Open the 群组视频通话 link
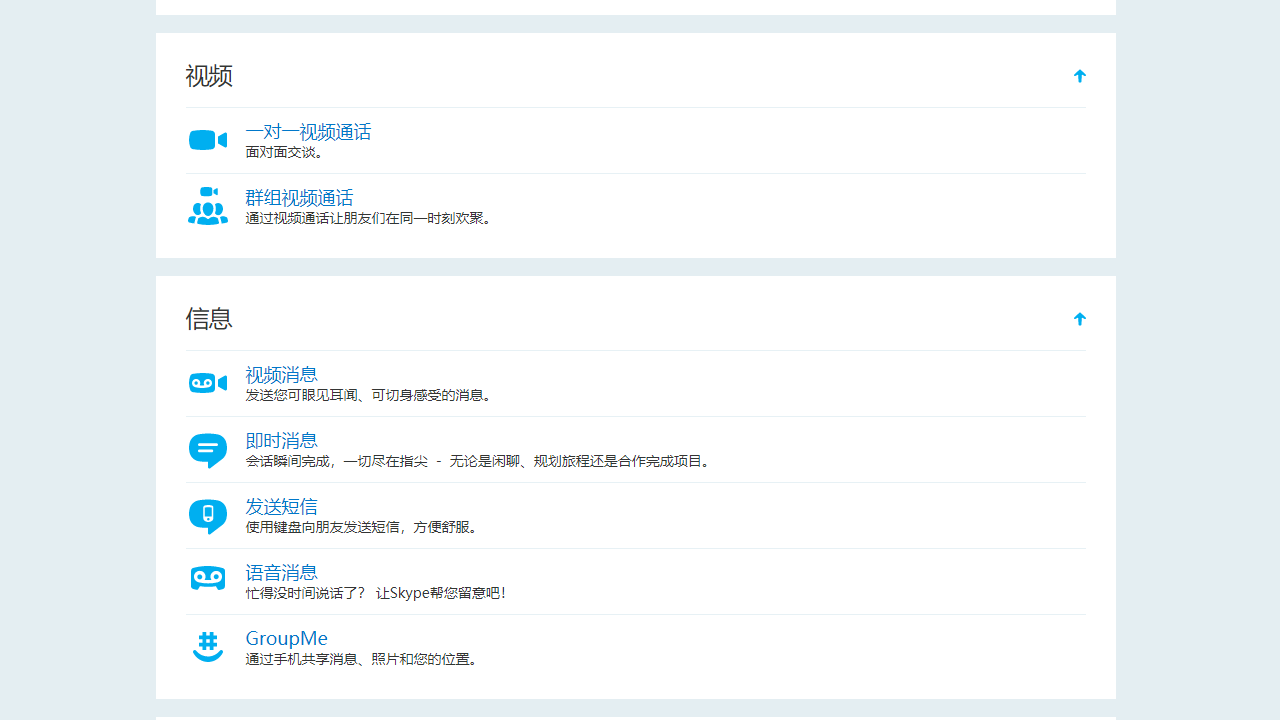Screen dimensions: 1280x720 tap(299, 197)
